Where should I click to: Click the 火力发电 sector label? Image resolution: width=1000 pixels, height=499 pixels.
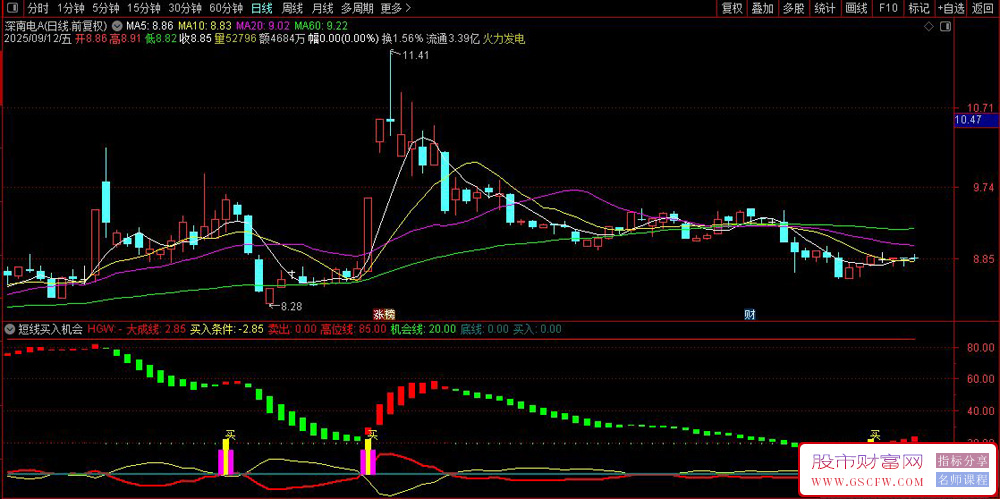504,39
